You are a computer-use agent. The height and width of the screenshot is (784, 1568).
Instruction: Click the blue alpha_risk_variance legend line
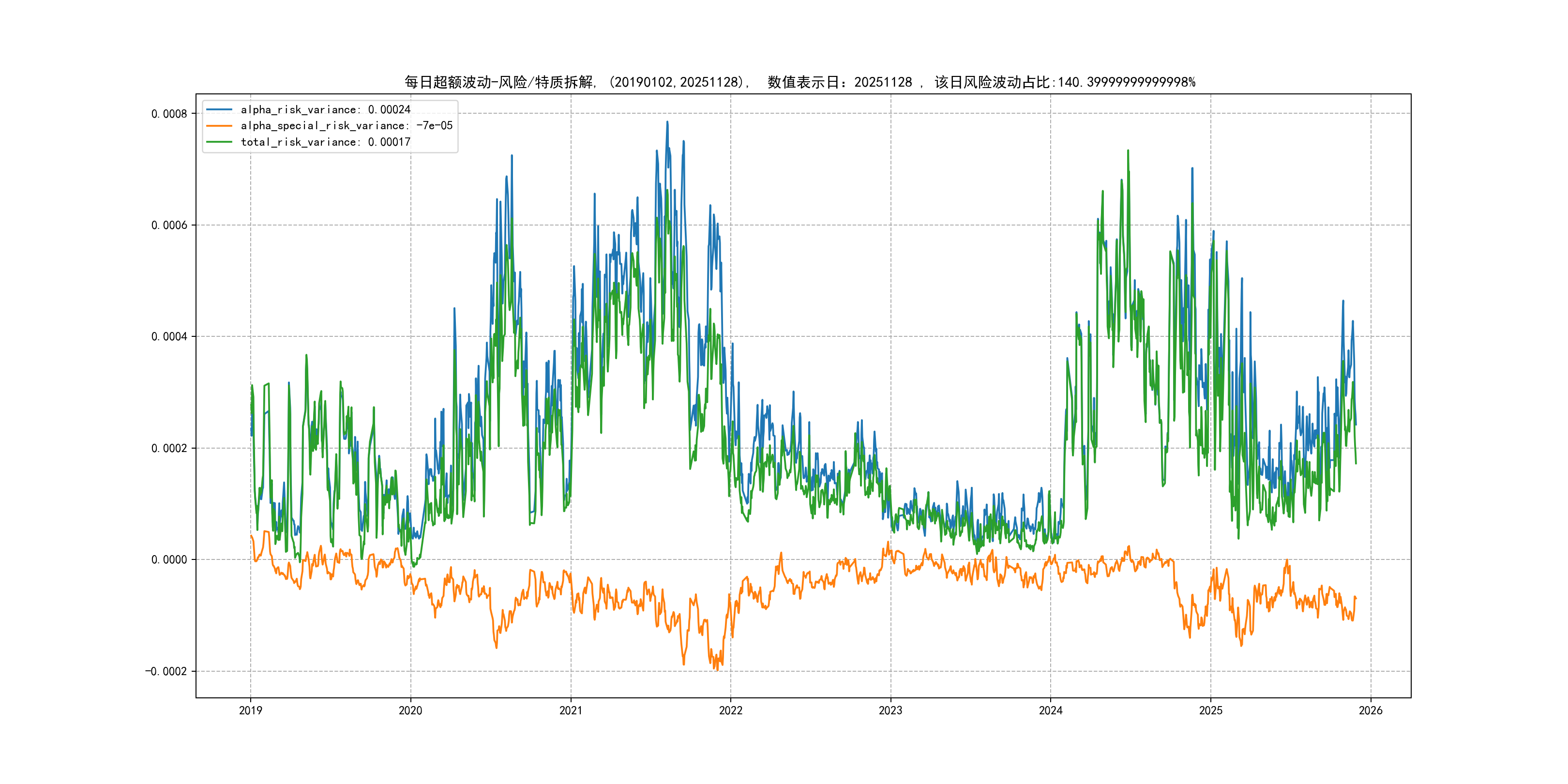219,109
